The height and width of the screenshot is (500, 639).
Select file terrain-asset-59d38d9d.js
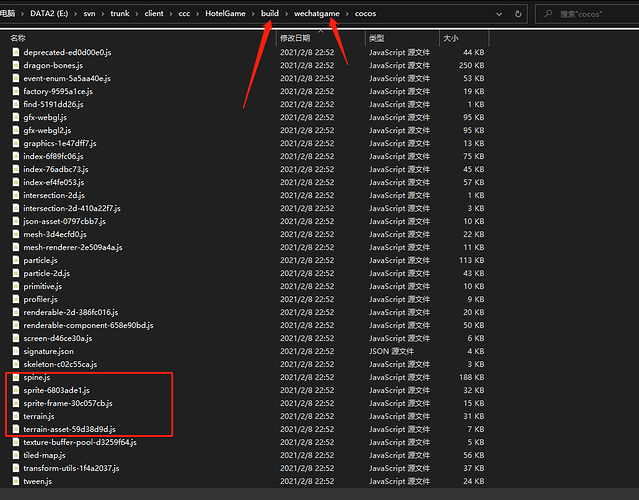point(69,430)
